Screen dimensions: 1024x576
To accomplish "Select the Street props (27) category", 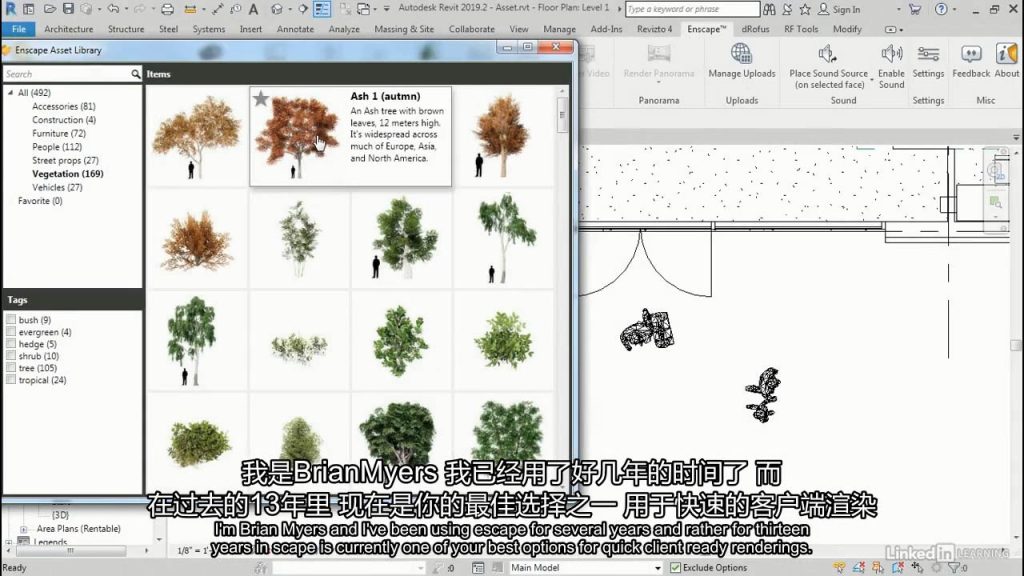I will tap(65, 160).
